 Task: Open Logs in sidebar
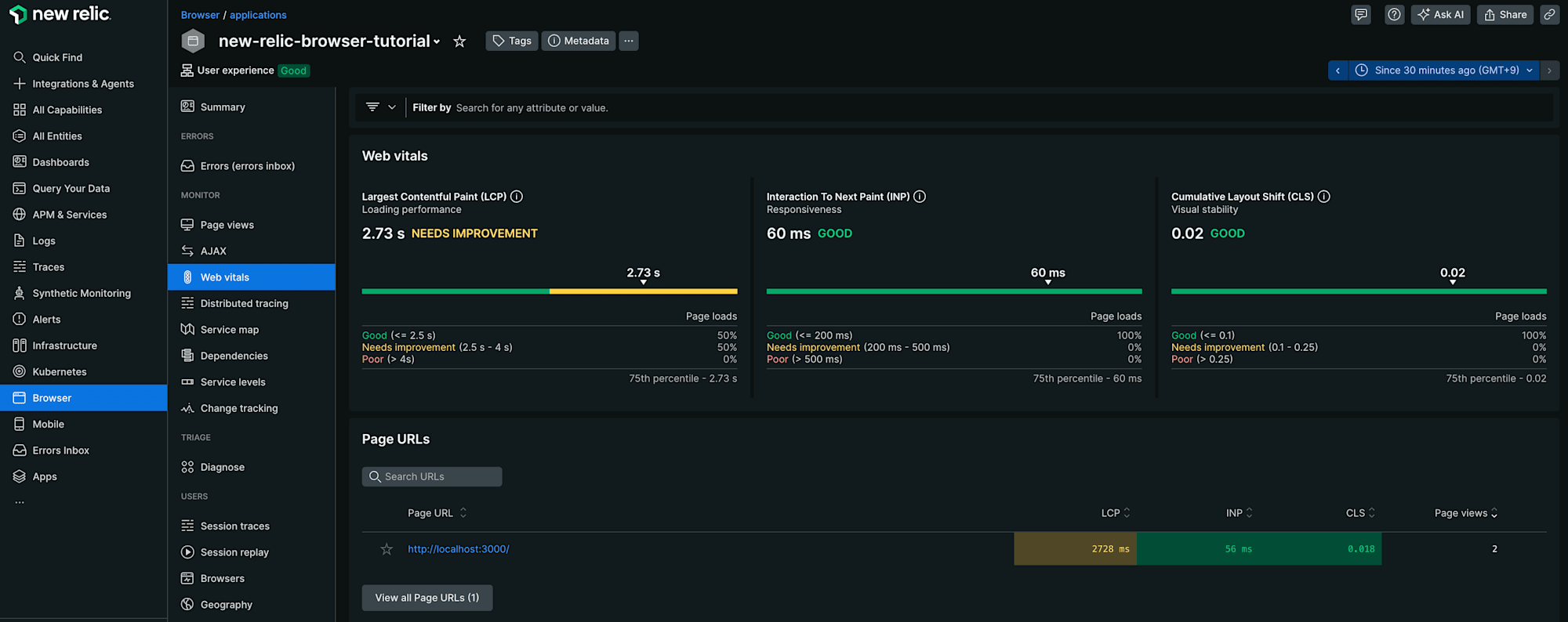tap(84, 241)
